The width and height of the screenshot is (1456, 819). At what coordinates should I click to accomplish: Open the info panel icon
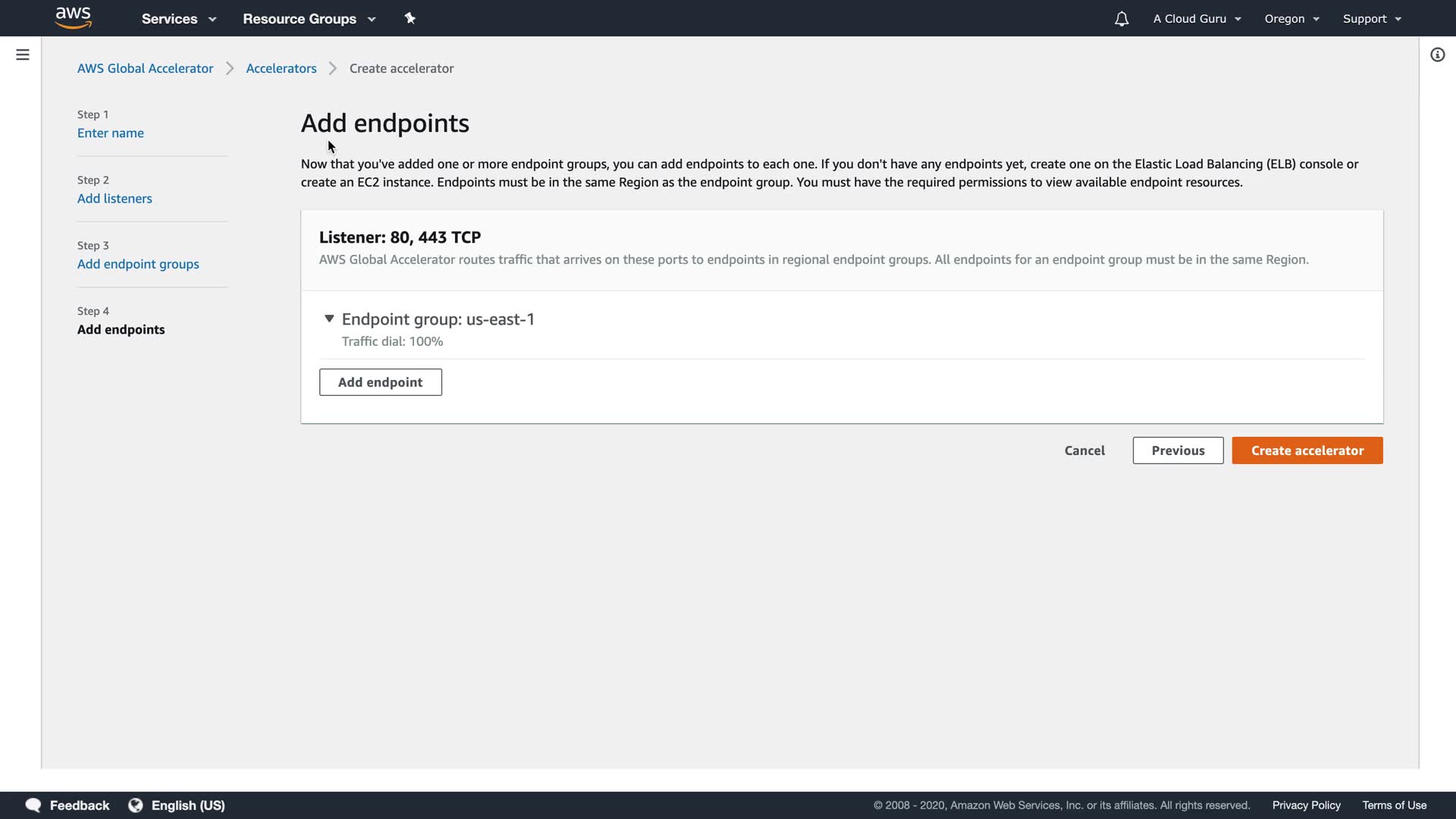tap(1437, 55)
